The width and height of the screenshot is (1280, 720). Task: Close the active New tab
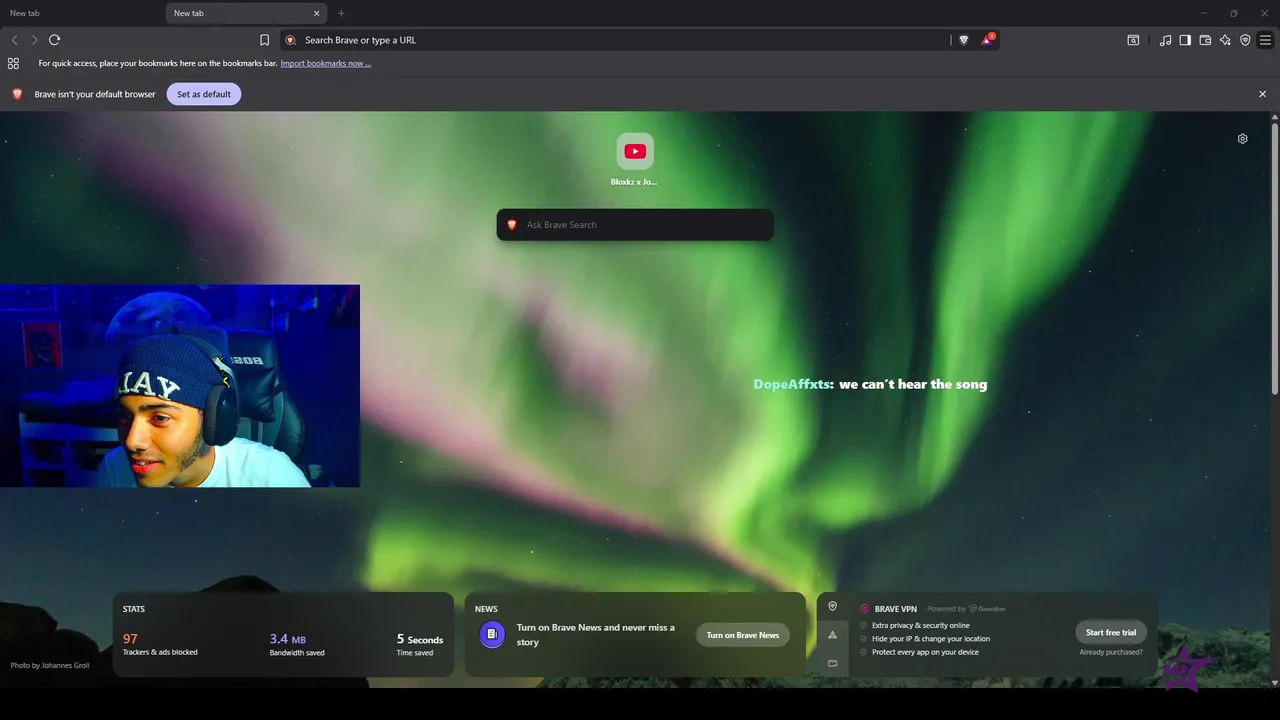click(x=317, y=13)
